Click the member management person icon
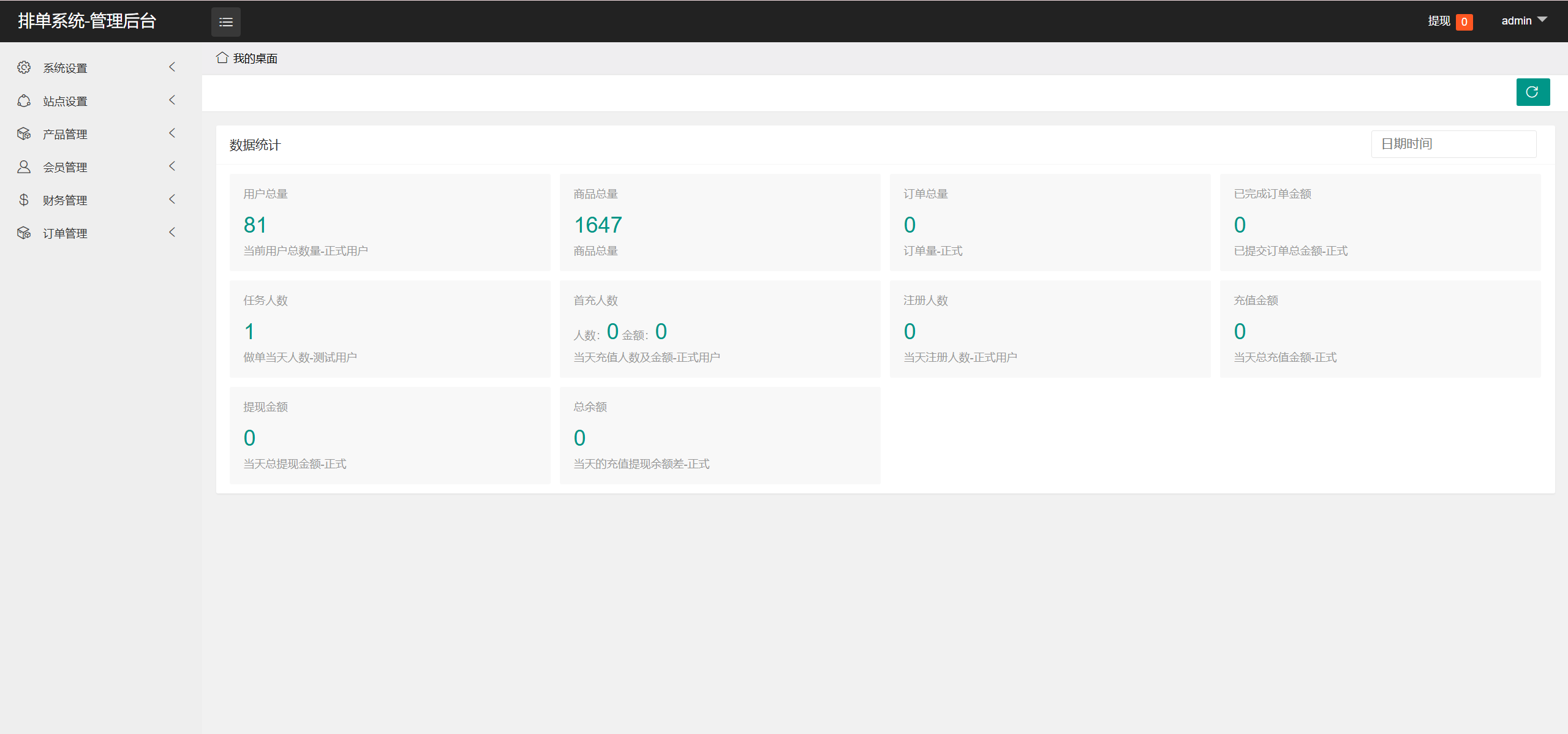The image size is (1568, 734). pos(24,167)
